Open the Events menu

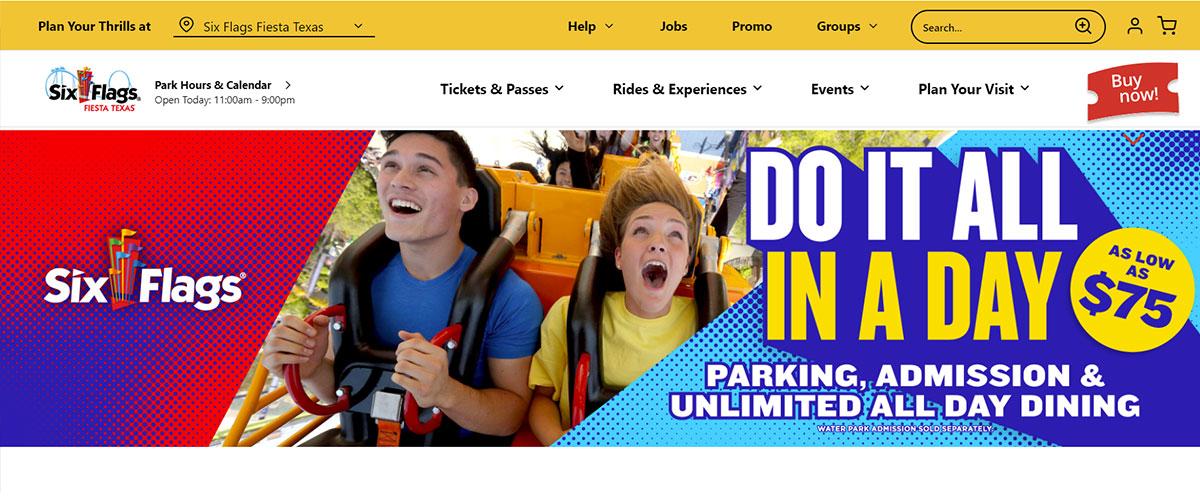click(840, 89)
